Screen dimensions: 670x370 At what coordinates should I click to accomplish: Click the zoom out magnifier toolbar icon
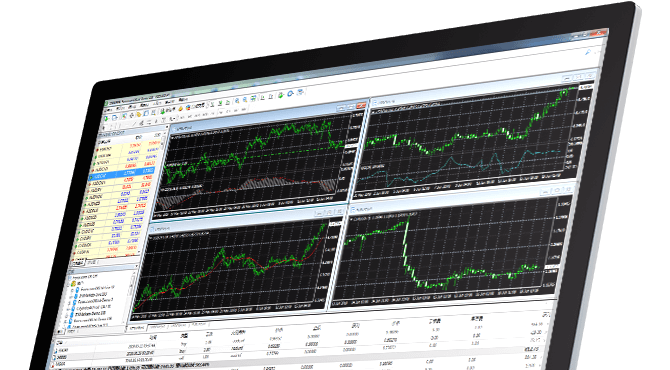point(245,100)
